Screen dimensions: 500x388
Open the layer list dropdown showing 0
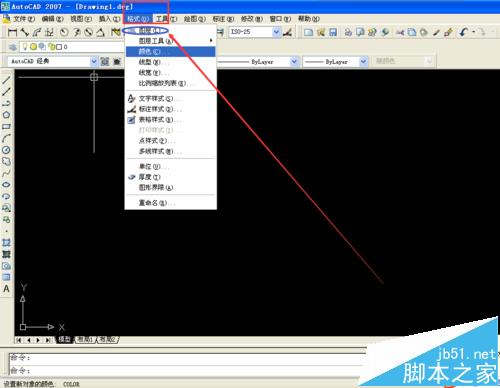click(72, 47)
